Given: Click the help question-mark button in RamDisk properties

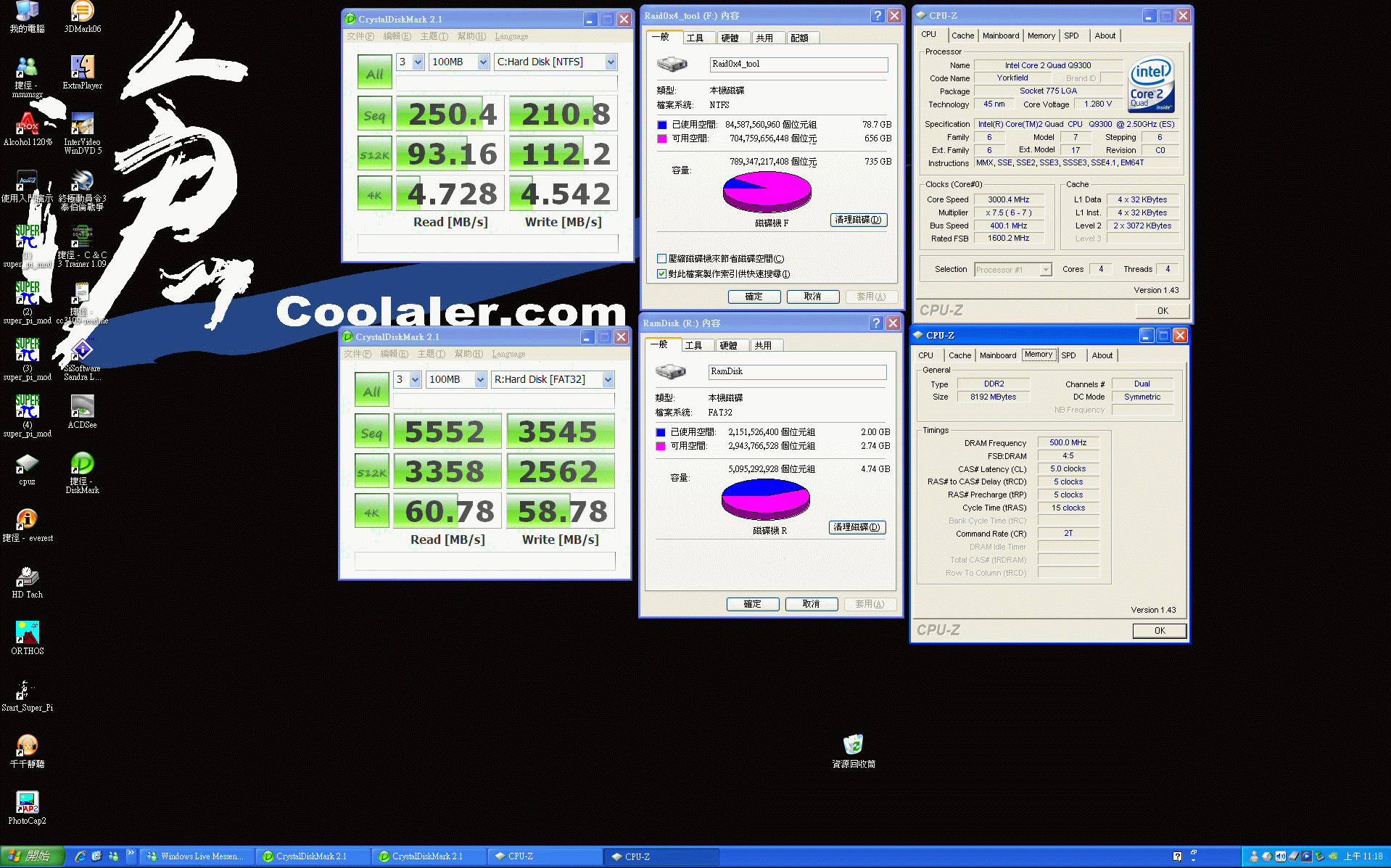Looking at the screenshot, I should (x=876, y=323).
